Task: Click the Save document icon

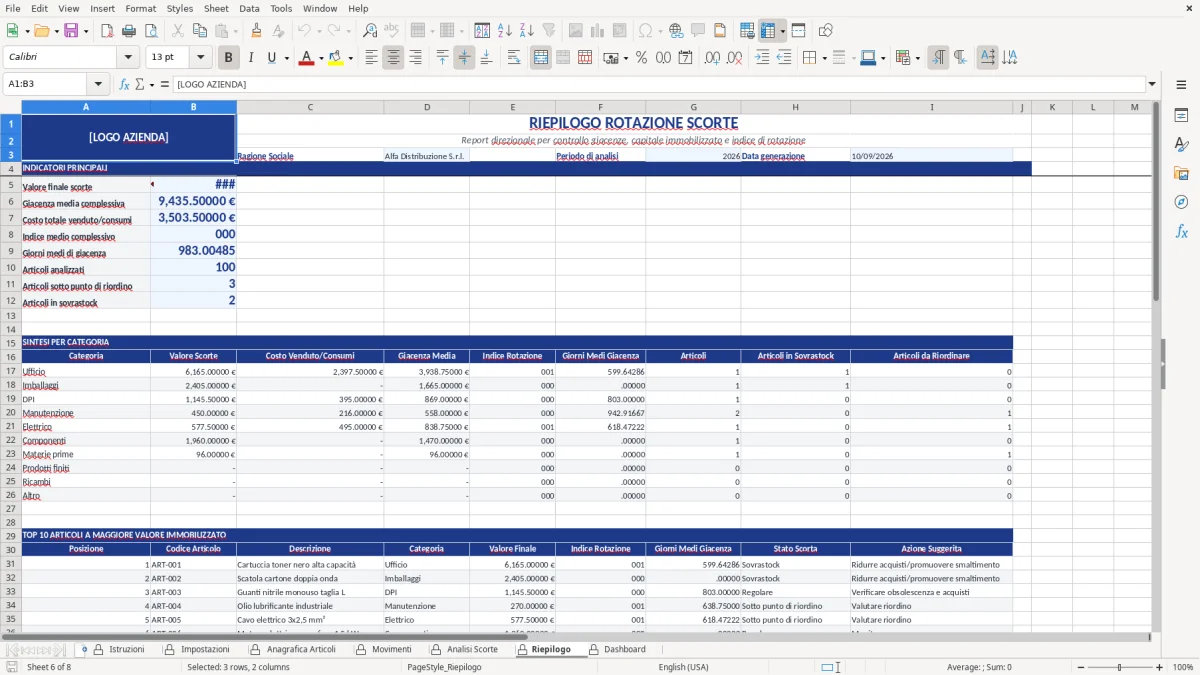Action: (x=71, y=31)
